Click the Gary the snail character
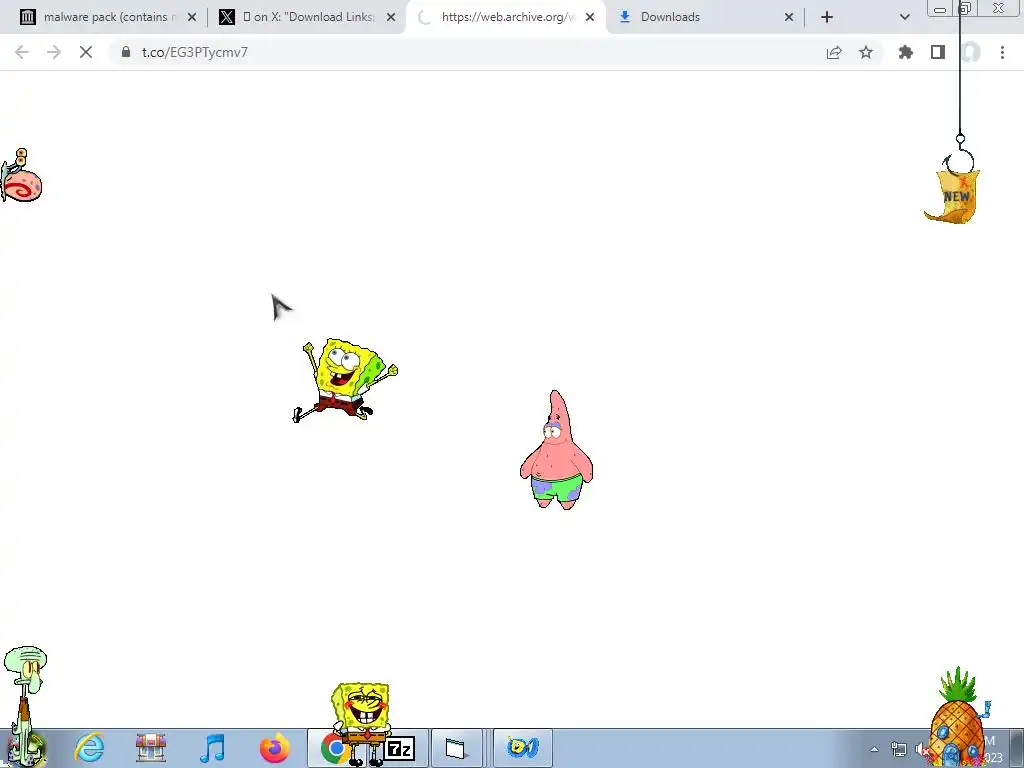1024x768 pixels. point(21,176)
